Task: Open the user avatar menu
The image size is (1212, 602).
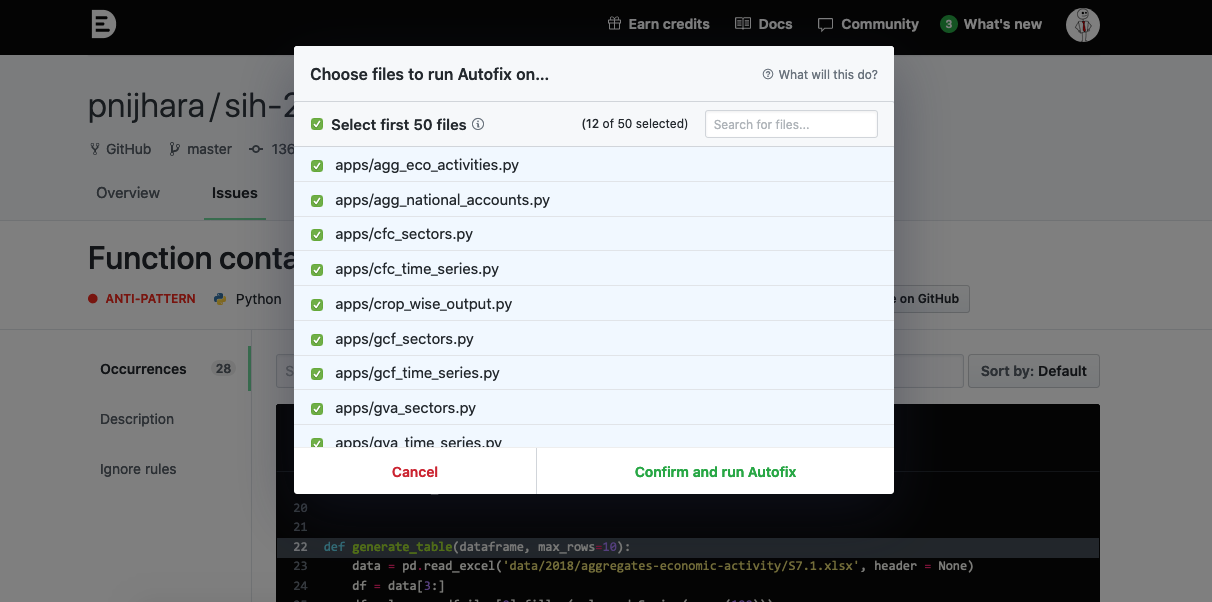Action: click(1082, 25)
